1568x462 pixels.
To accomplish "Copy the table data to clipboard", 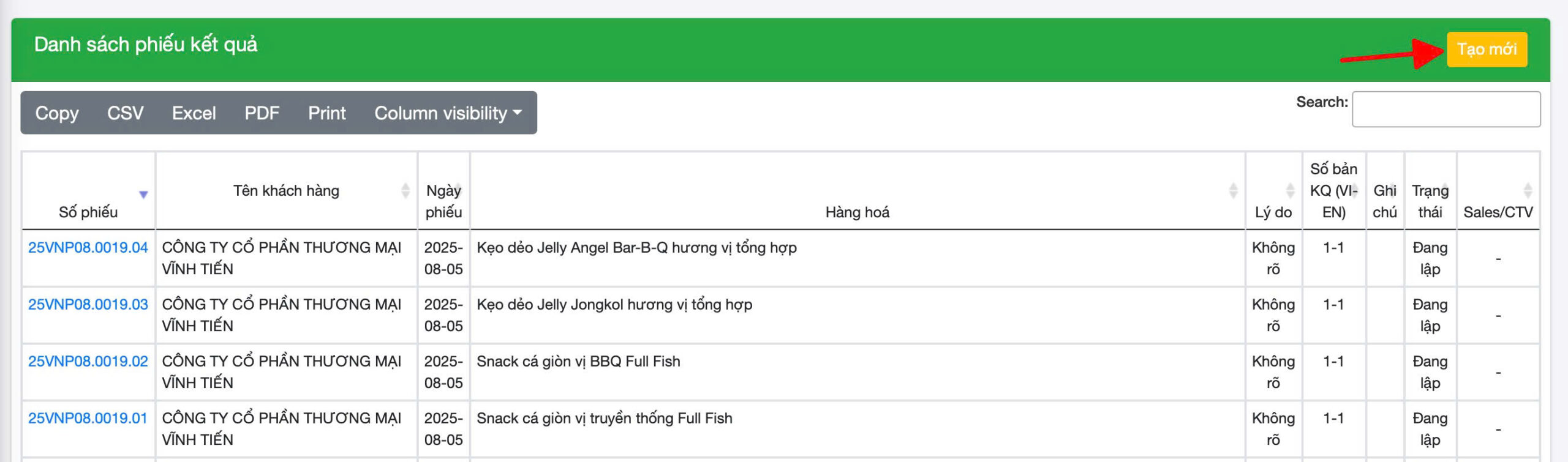I will tap(57, 113).
